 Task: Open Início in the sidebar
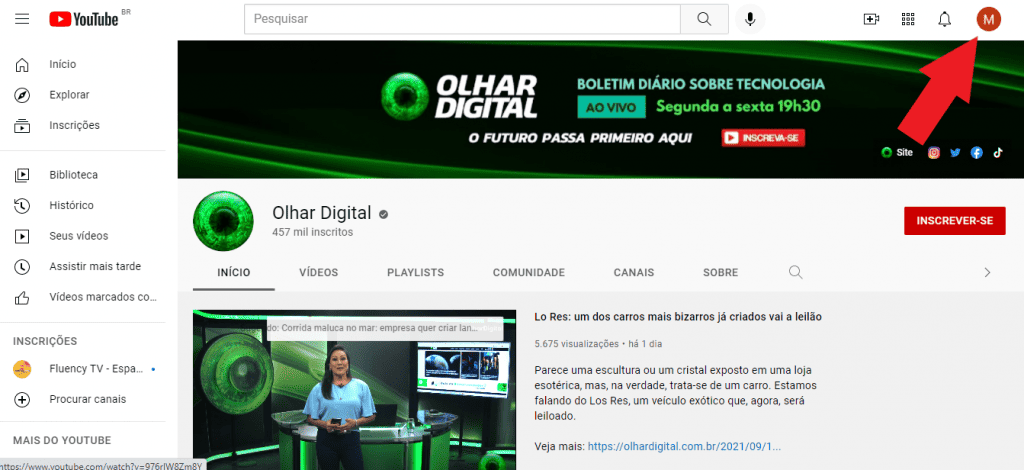click(63, 65)
